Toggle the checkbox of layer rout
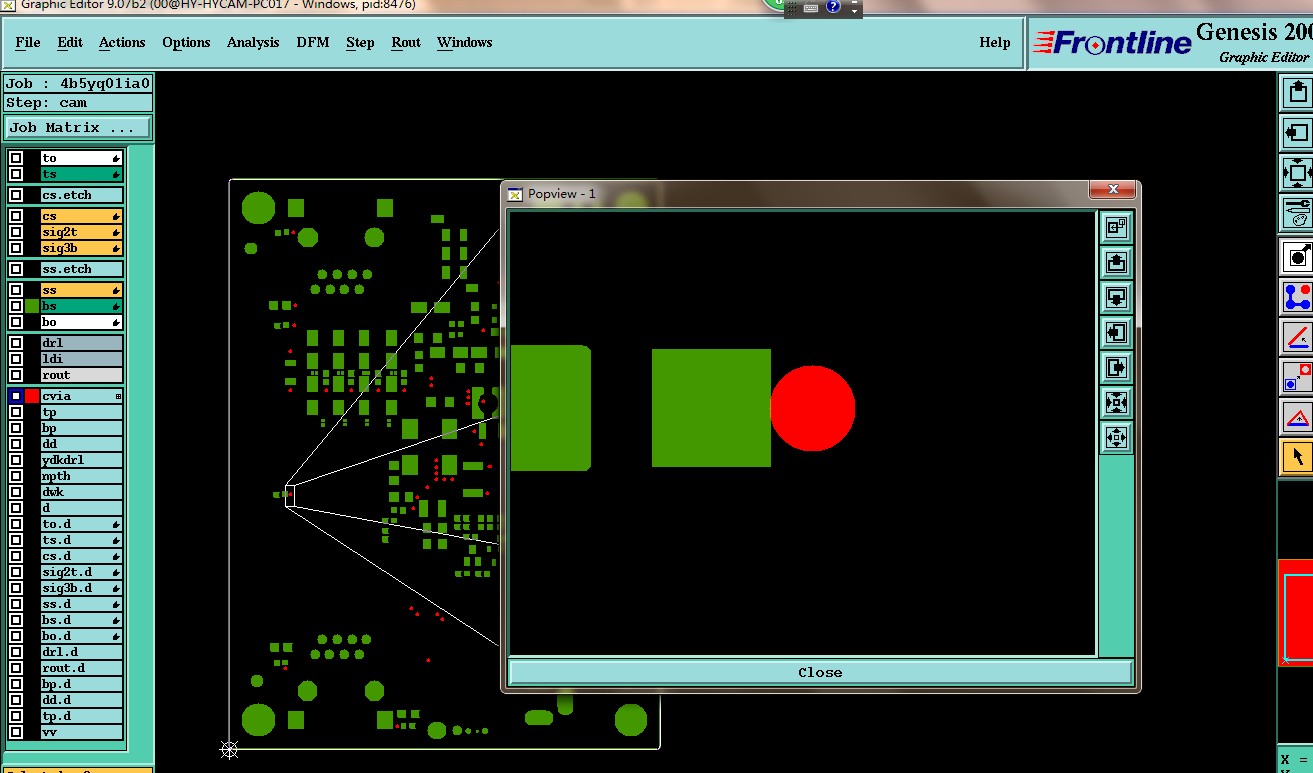The image size is (1313, 773). (x=16, y=375)
